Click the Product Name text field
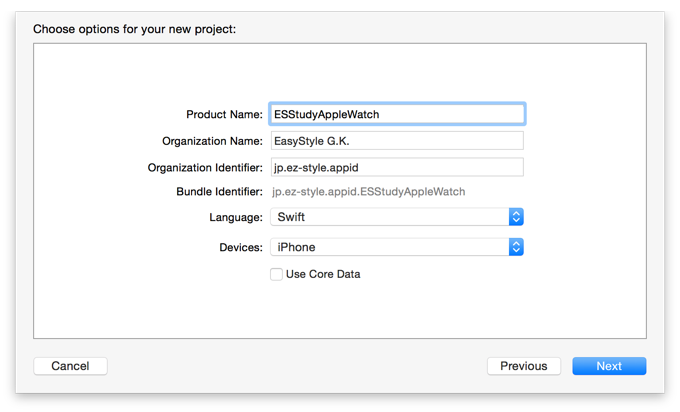The width and height of the screenshot is (680, 412). pos(397,115)
